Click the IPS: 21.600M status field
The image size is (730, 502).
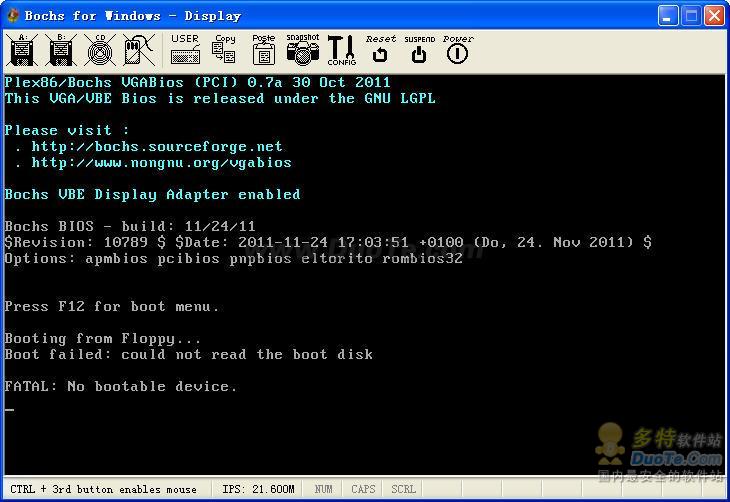pyautogui.click(x=258, y=489)
